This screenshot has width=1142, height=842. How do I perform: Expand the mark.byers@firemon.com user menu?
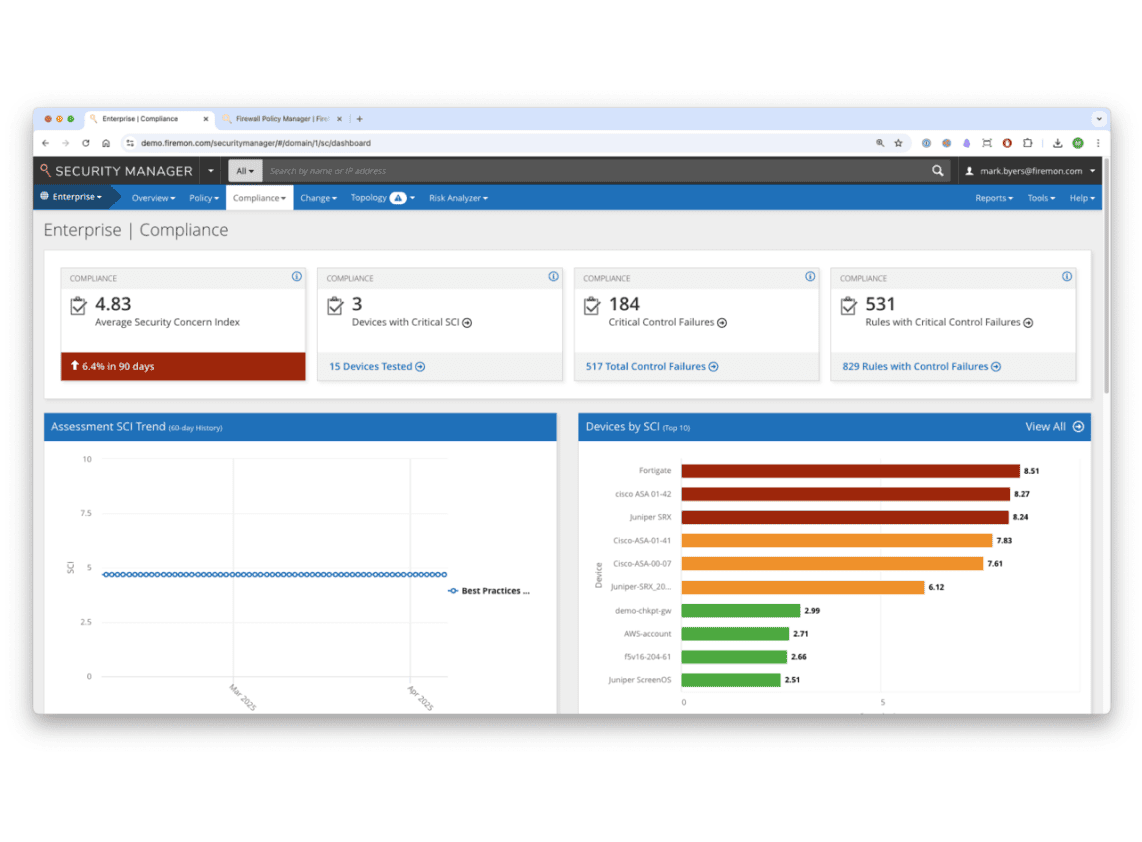click(1030, 171)
